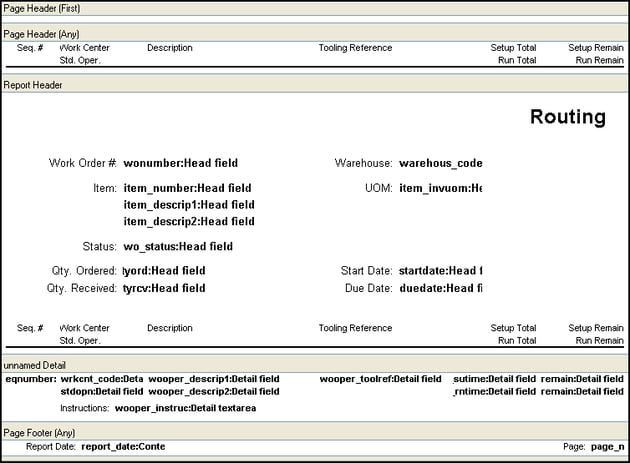This screenshot has width=630, height=463.
Task: Select Tooling Reference label in Report Header section
Action: click(x=355, y=328)
